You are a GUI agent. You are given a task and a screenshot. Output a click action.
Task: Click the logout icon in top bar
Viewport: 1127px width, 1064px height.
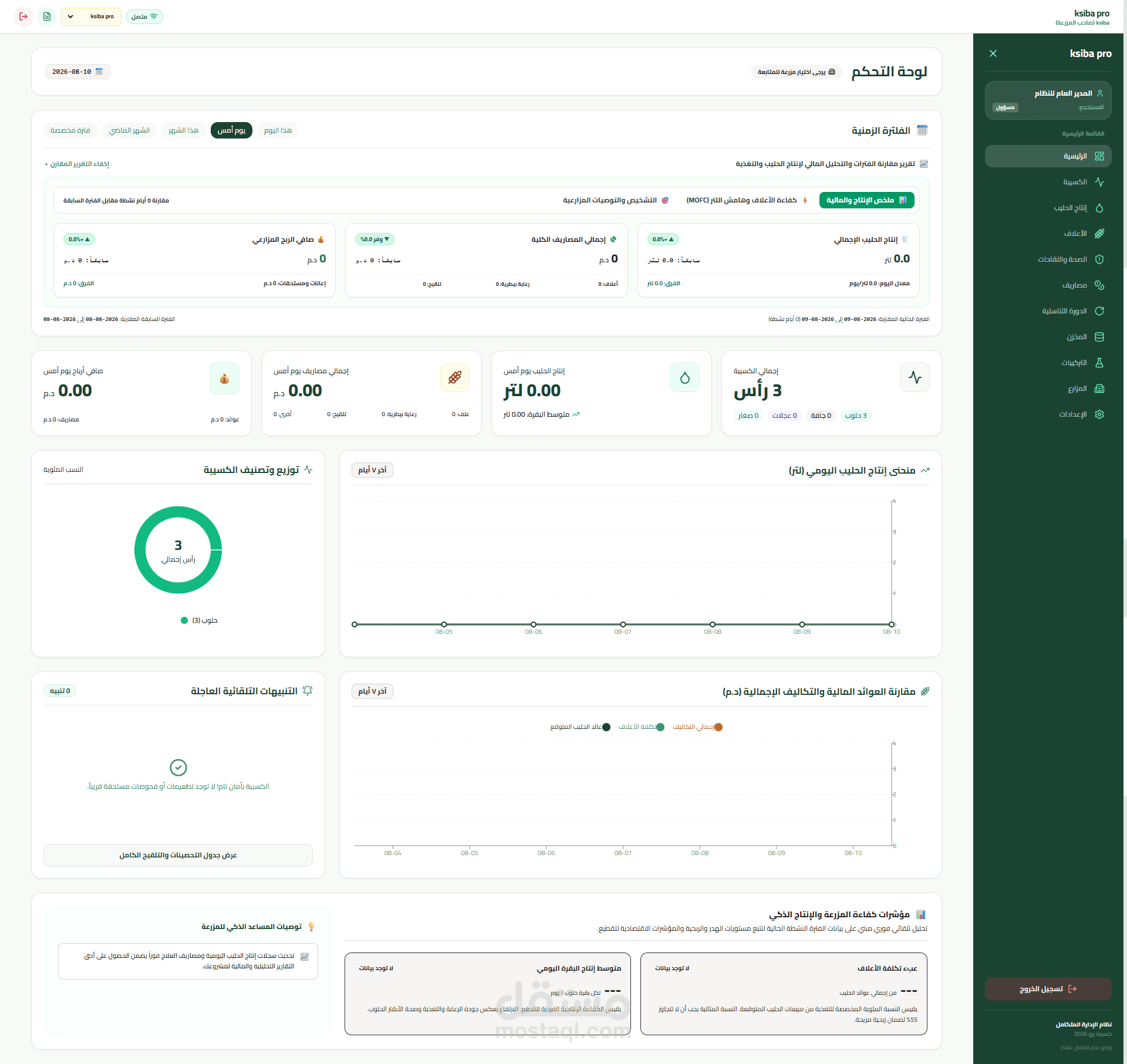[23, 16]
